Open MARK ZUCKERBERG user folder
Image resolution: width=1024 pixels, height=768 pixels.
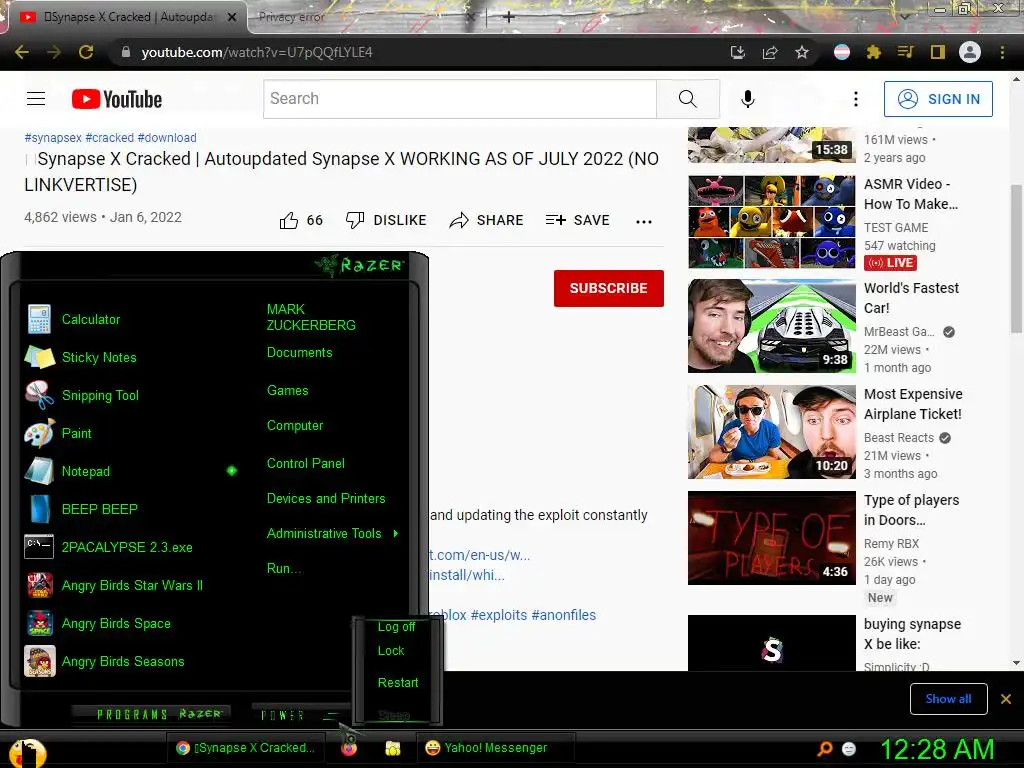pos(311,317)
